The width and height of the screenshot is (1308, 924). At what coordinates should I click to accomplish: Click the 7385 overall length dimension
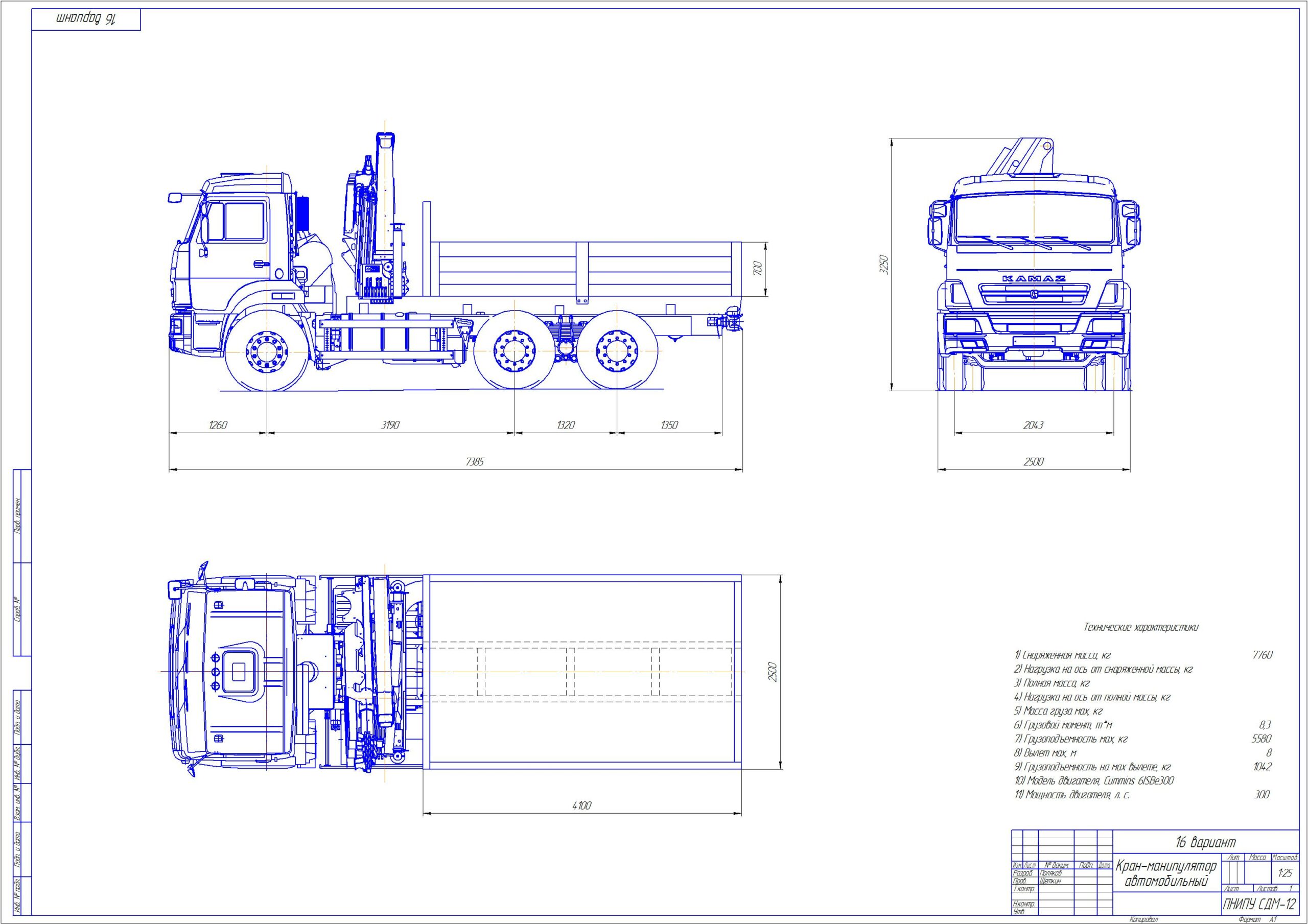tap(475, 462)
